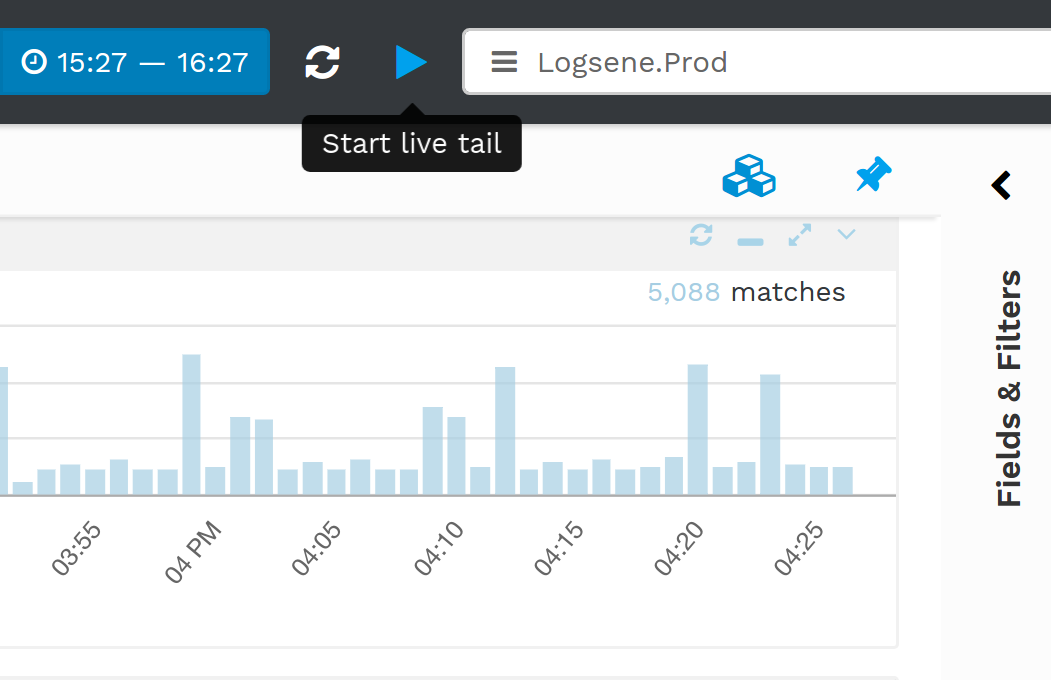1051x680 pixels.
Task: Collapse the Fields & Filters panel chevron
Action: tap(1001, 186)
